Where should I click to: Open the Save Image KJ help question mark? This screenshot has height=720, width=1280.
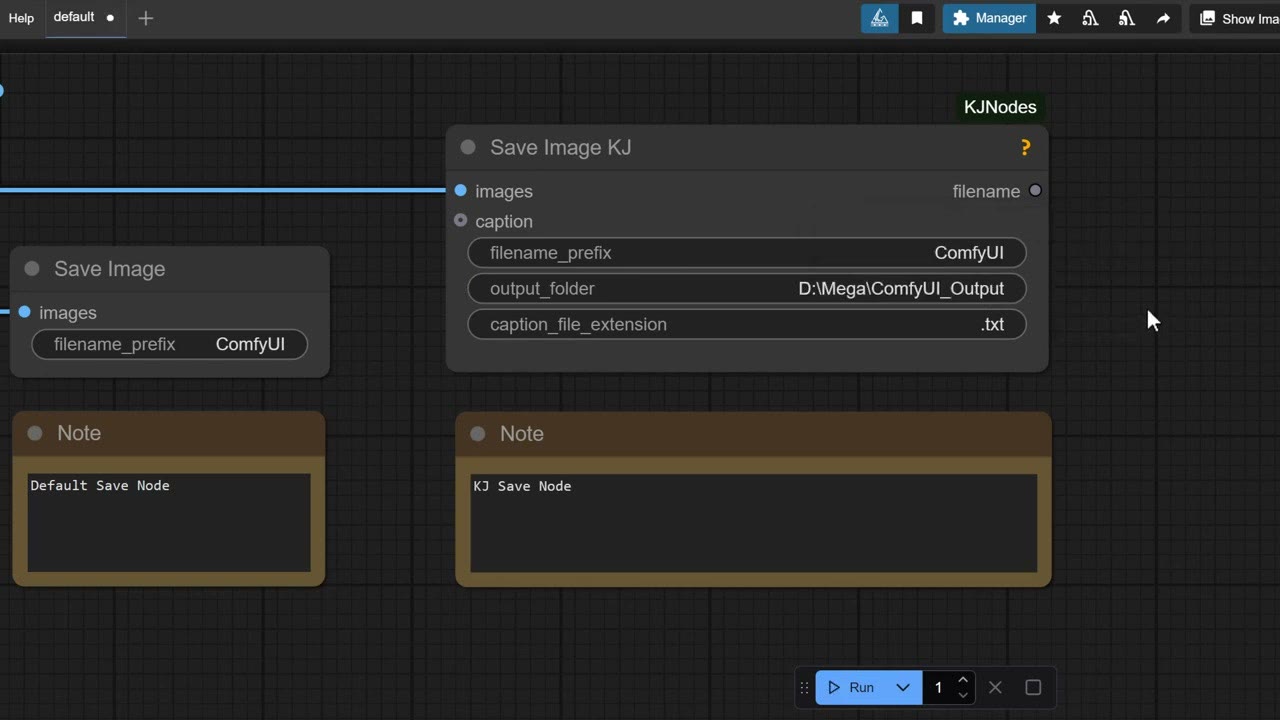pos(1025,148)
